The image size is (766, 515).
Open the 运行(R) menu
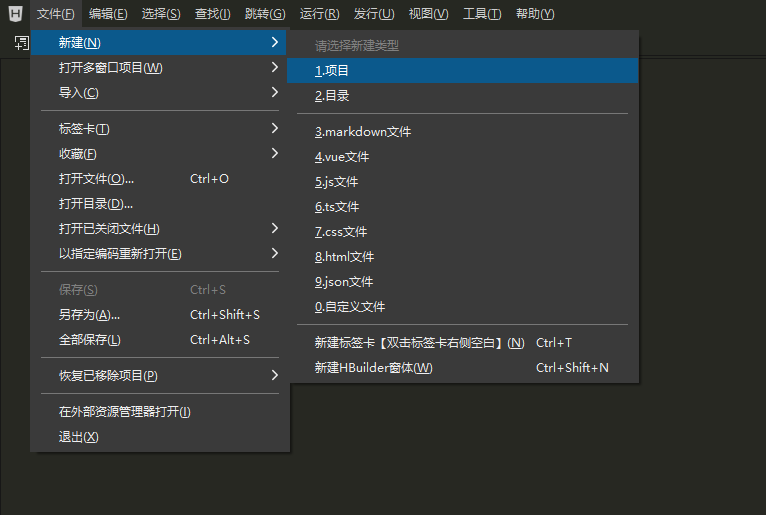(319, 14)
